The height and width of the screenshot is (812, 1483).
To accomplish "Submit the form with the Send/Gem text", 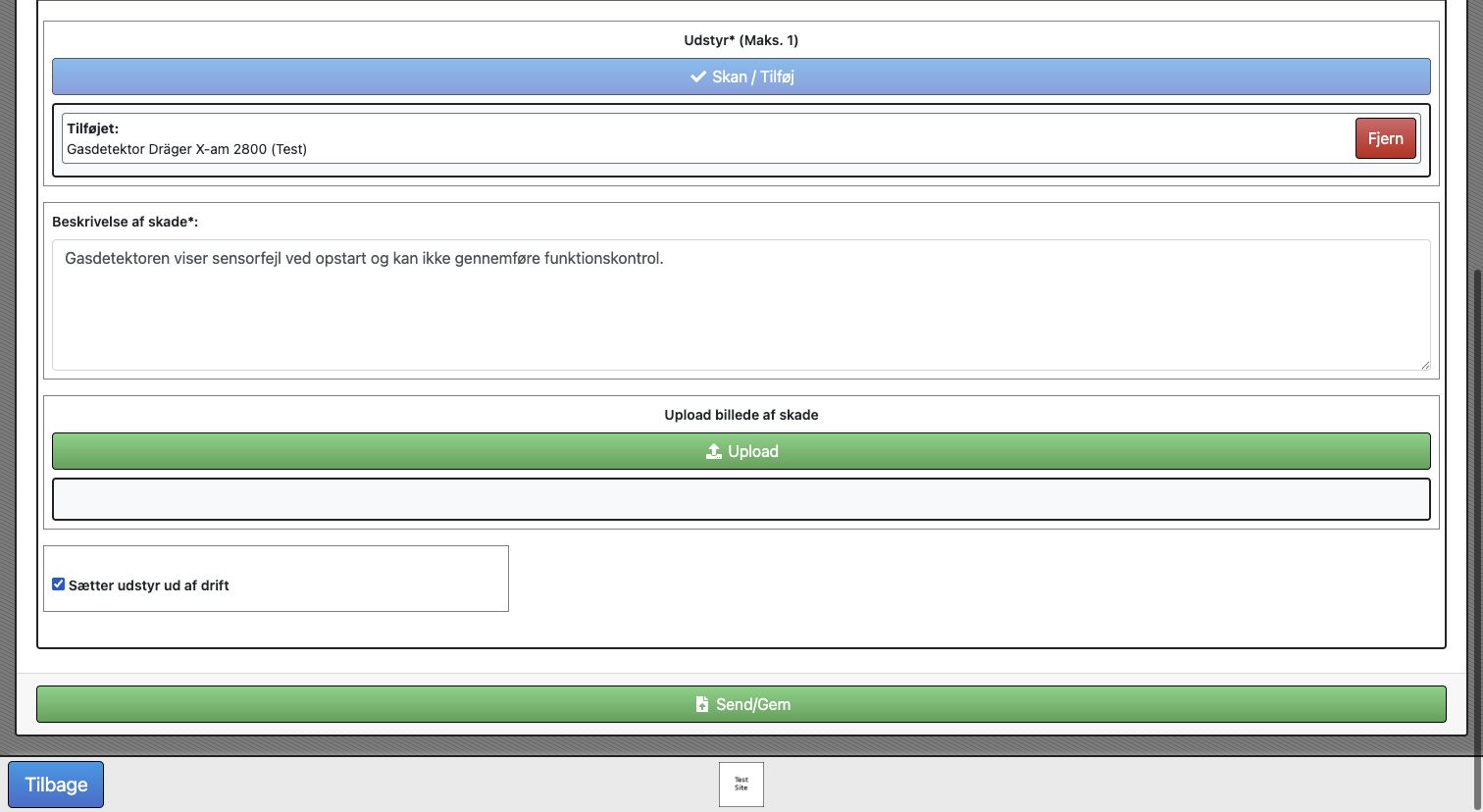I will [753, 704].
